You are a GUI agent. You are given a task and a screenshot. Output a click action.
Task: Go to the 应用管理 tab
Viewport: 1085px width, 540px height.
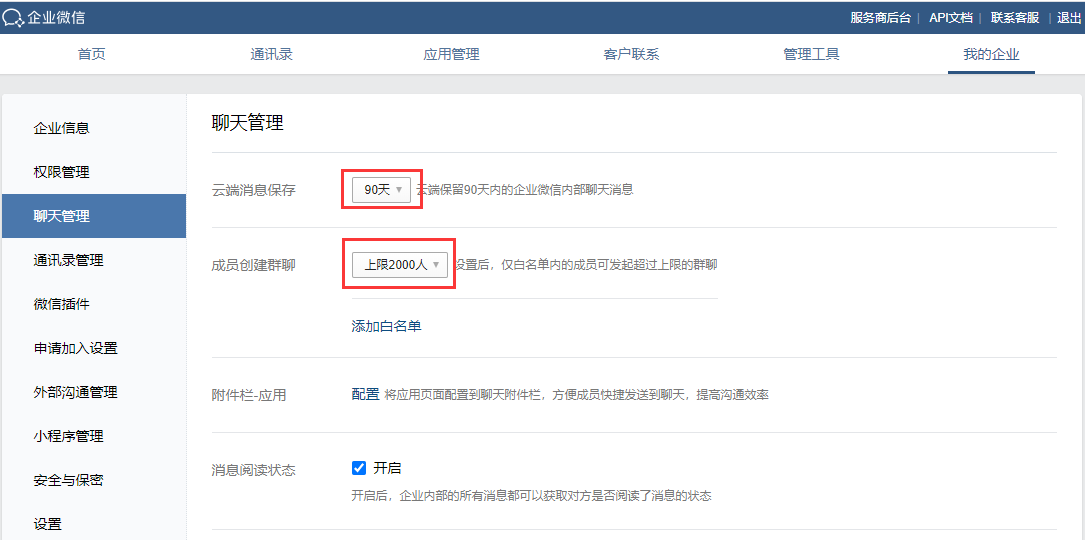coord(451,54)
